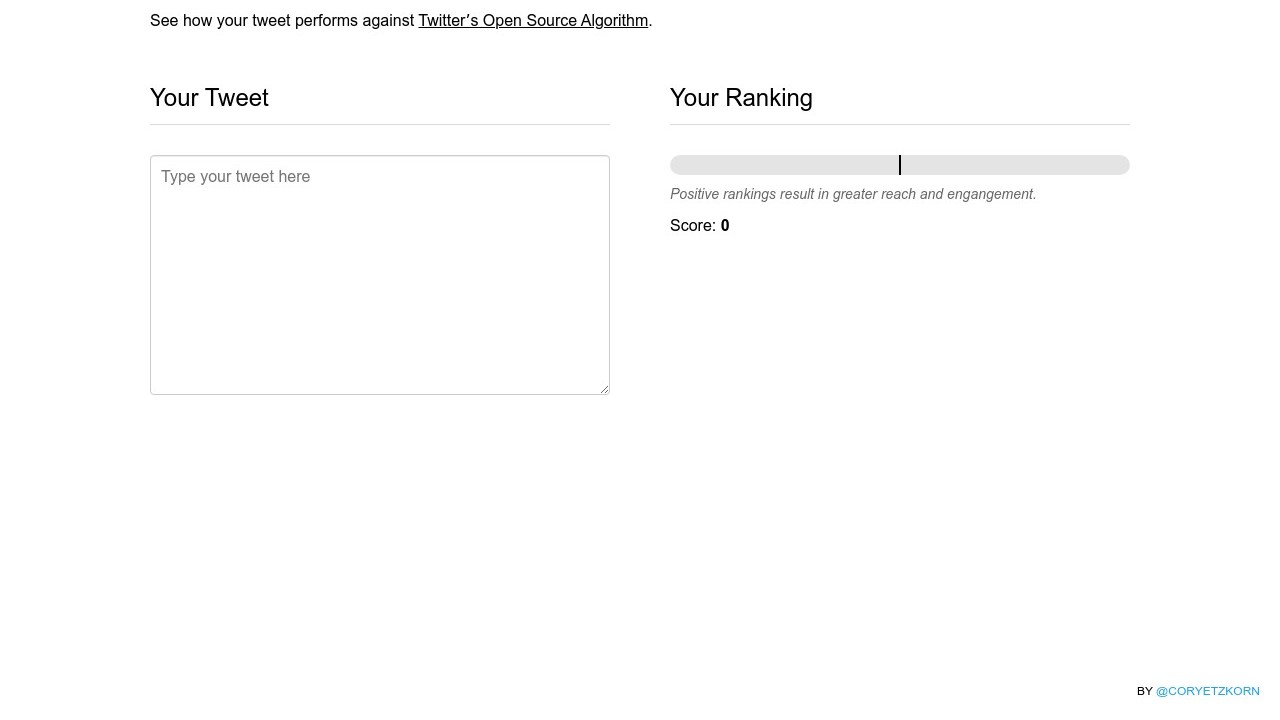Open the @CORYETZKORN author link

[x=1207, y=691]
